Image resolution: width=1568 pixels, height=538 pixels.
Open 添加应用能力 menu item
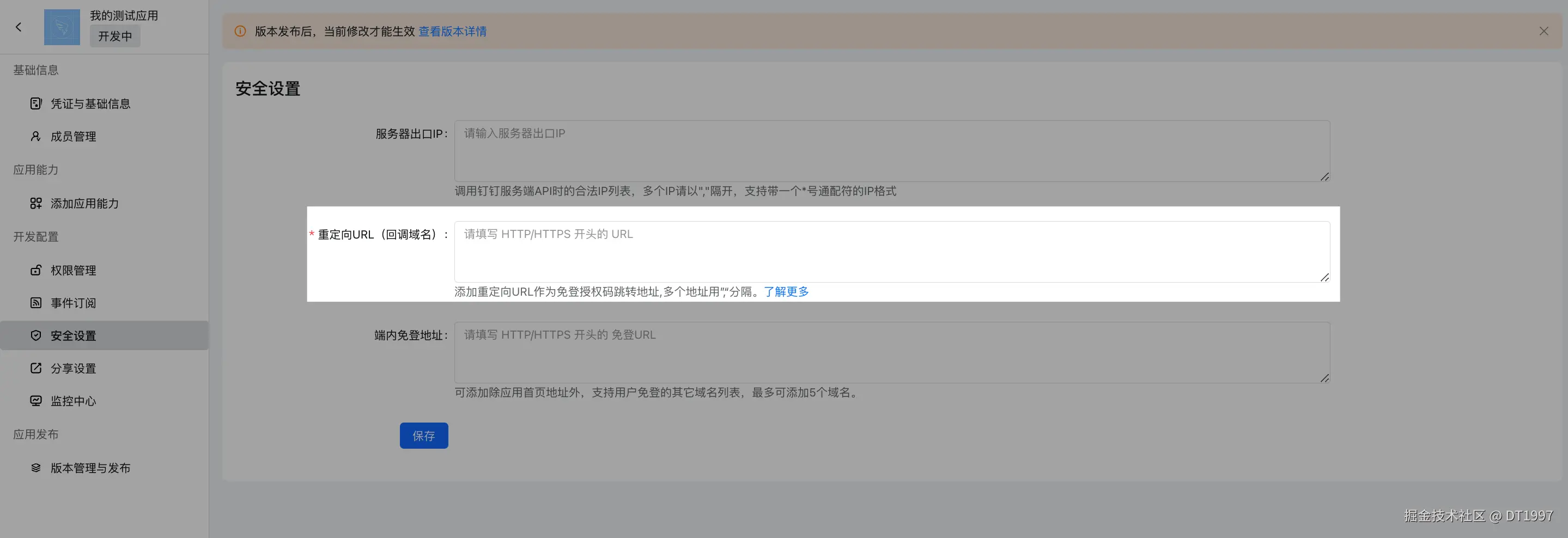click(x=104, y=203)
